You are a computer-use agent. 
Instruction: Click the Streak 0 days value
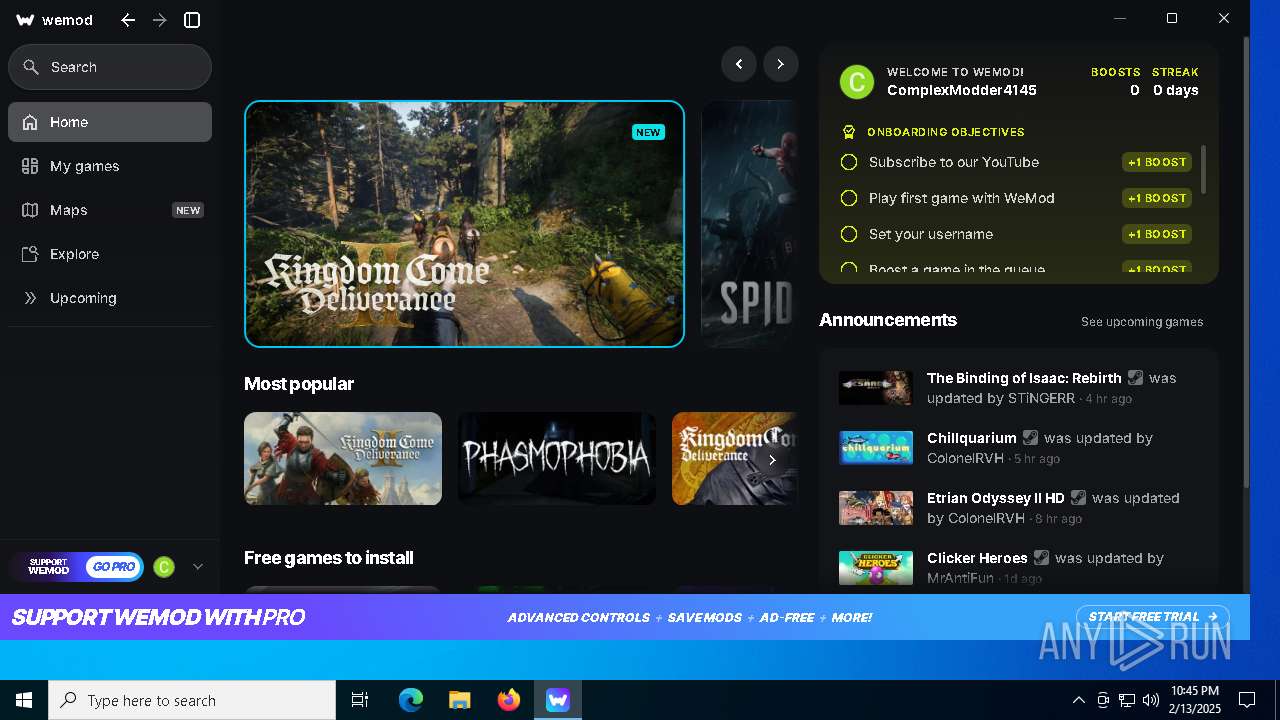pos(1175,90)
